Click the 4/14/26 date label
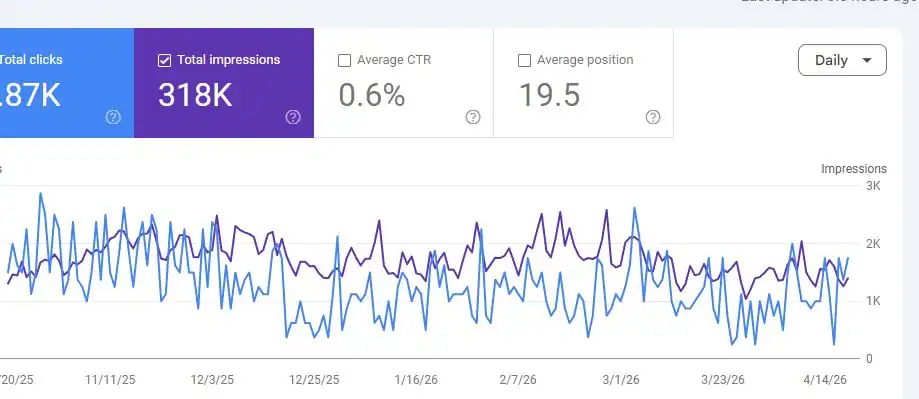Image resolution: width=919 pixels, height=399 pixels. pos(825,380)
